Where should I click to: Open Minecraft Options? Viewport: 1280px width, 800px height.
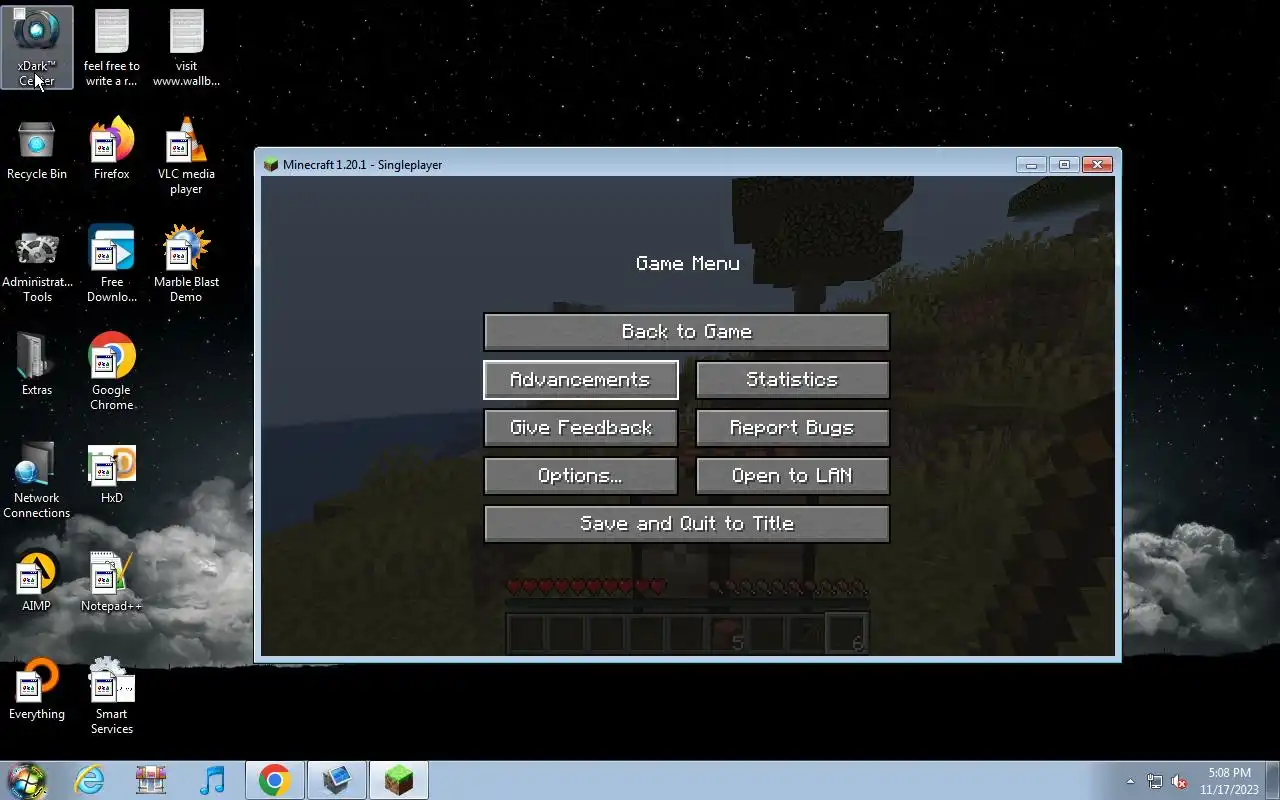pyautogui.click(x=580, y=476)
